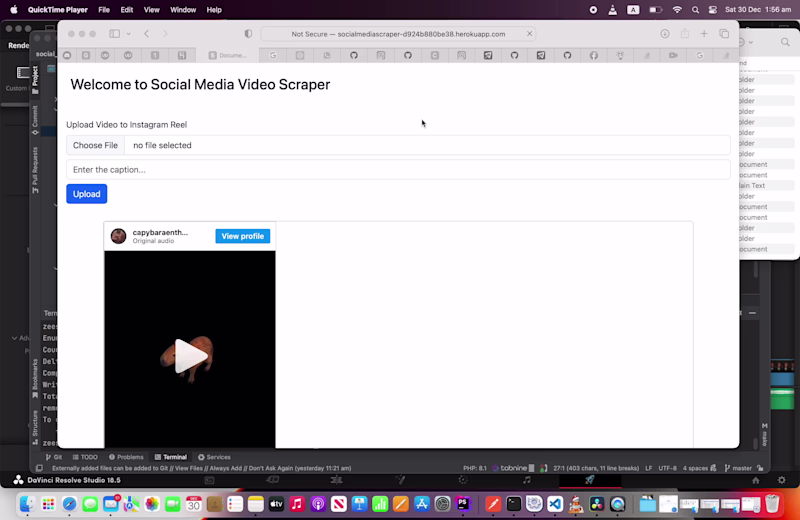Open DaVinci Resolve Edit page icon
The height and width of the screenshot is (520, 800).
(x=336, y=480)
